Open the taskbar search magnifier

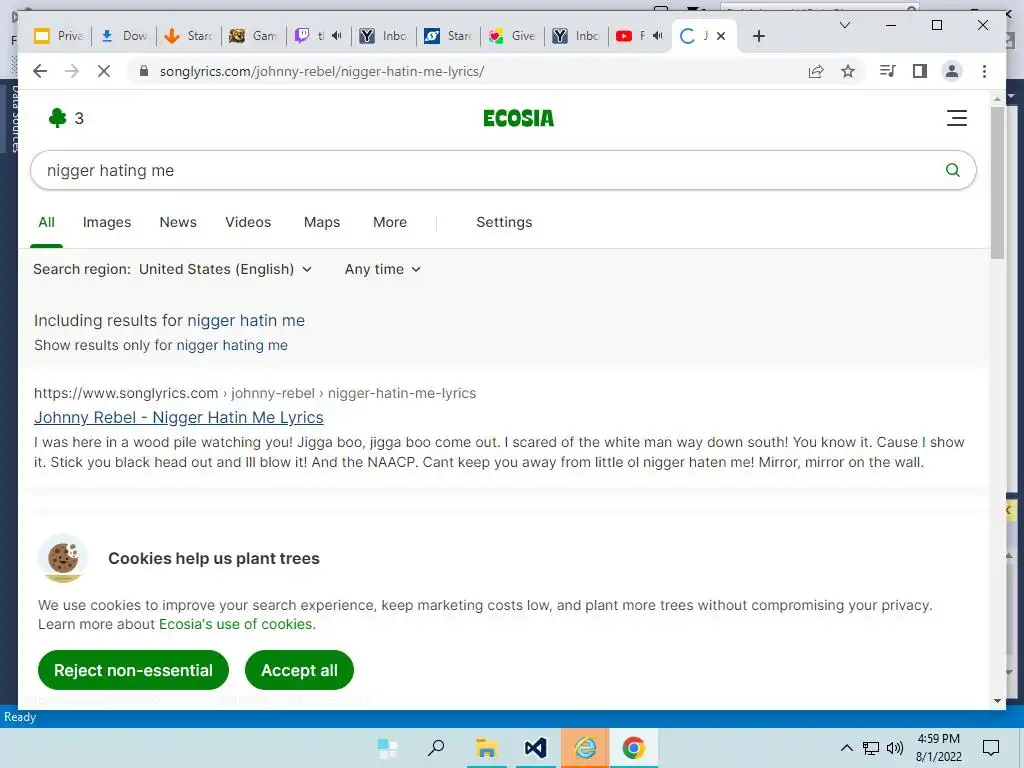[436, 748]
